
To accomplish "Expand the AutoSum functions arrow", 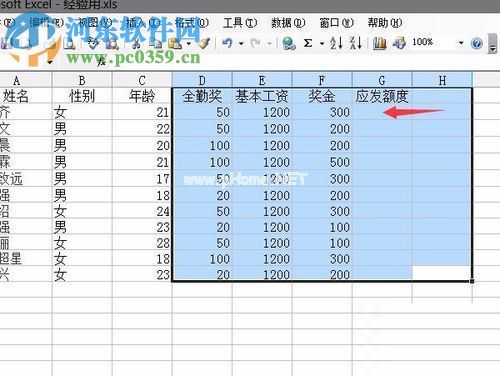I will point(322,43).
